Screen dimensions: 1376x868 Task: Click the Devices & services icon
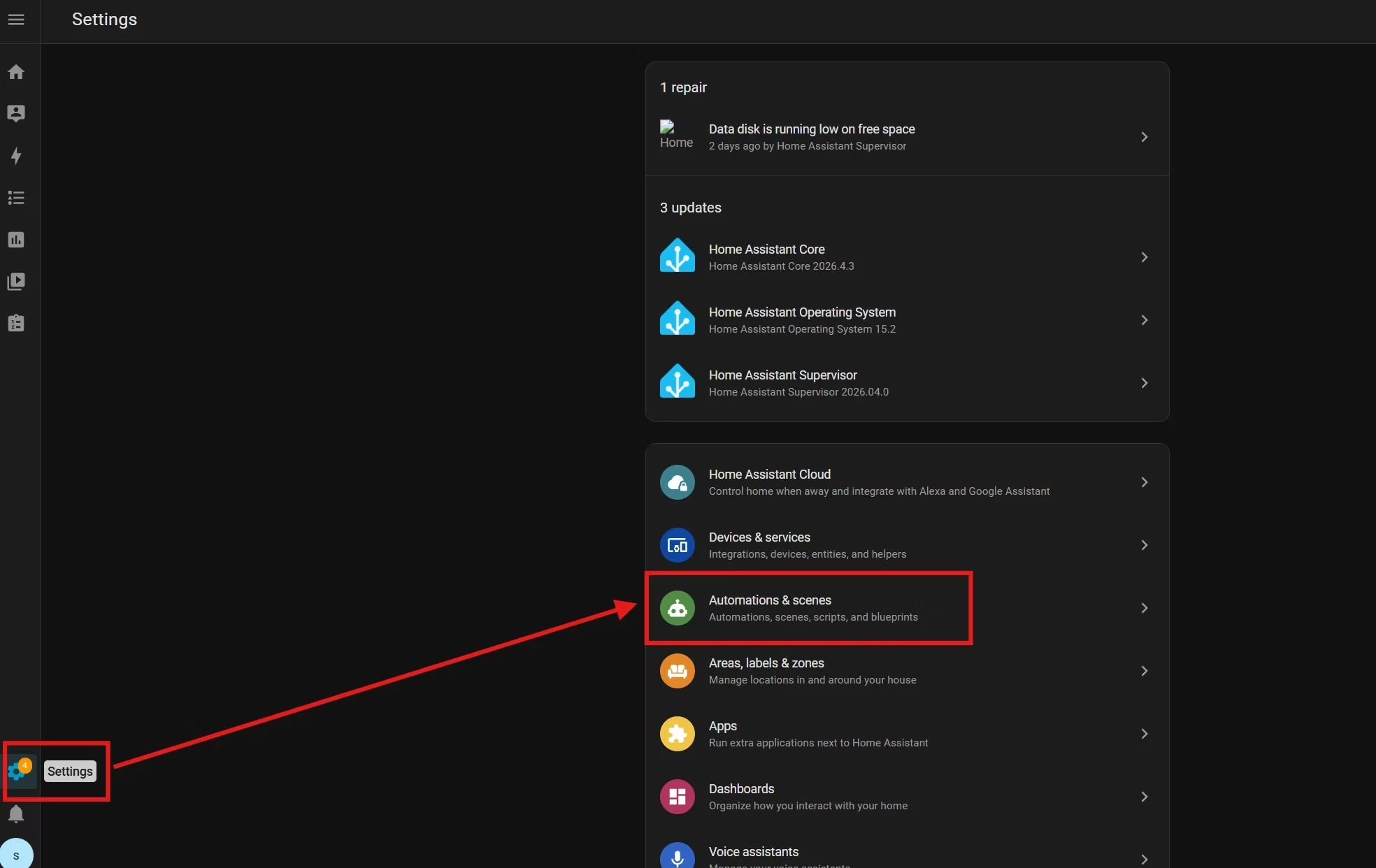click(x=677, y=545)
